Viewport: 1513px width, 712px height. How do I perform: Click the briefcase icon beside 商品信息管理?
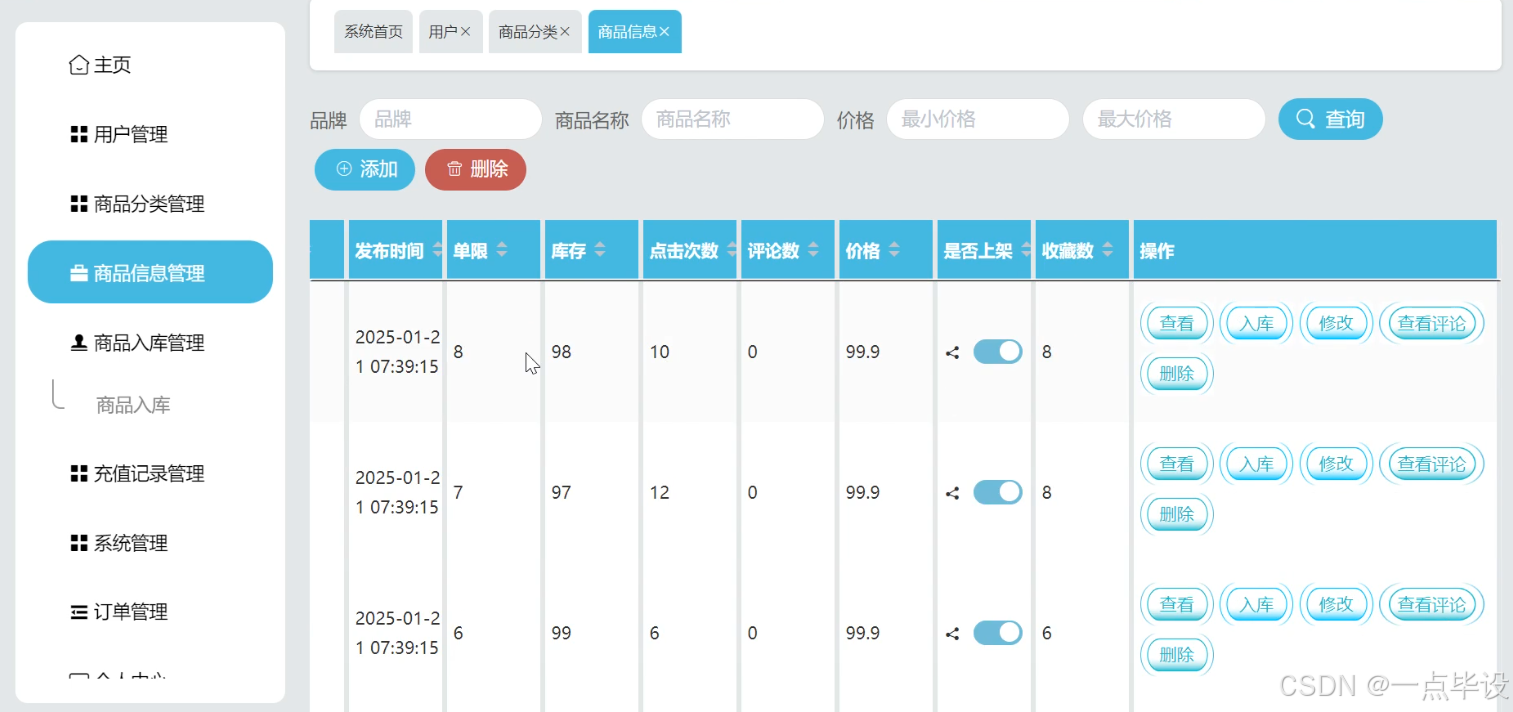(79, 273)
